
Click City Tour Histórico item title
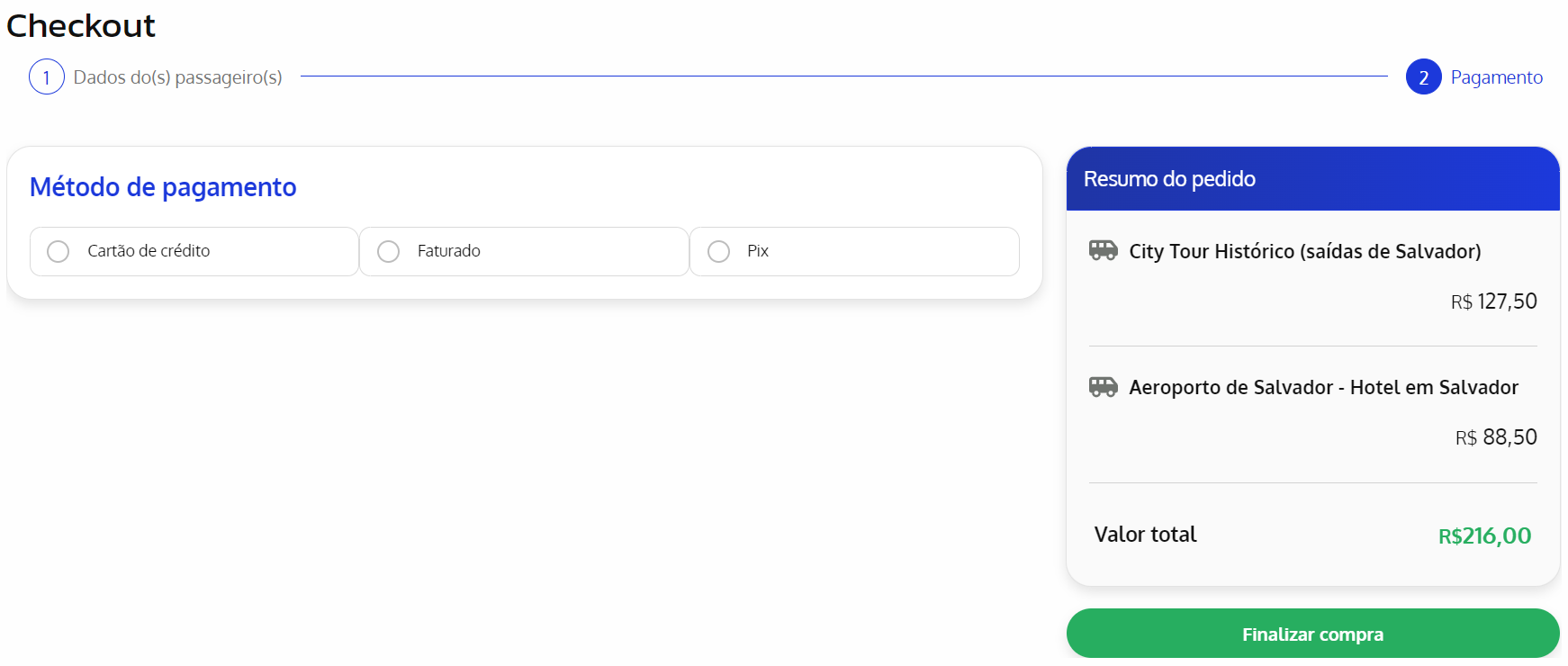point(1304,251)
